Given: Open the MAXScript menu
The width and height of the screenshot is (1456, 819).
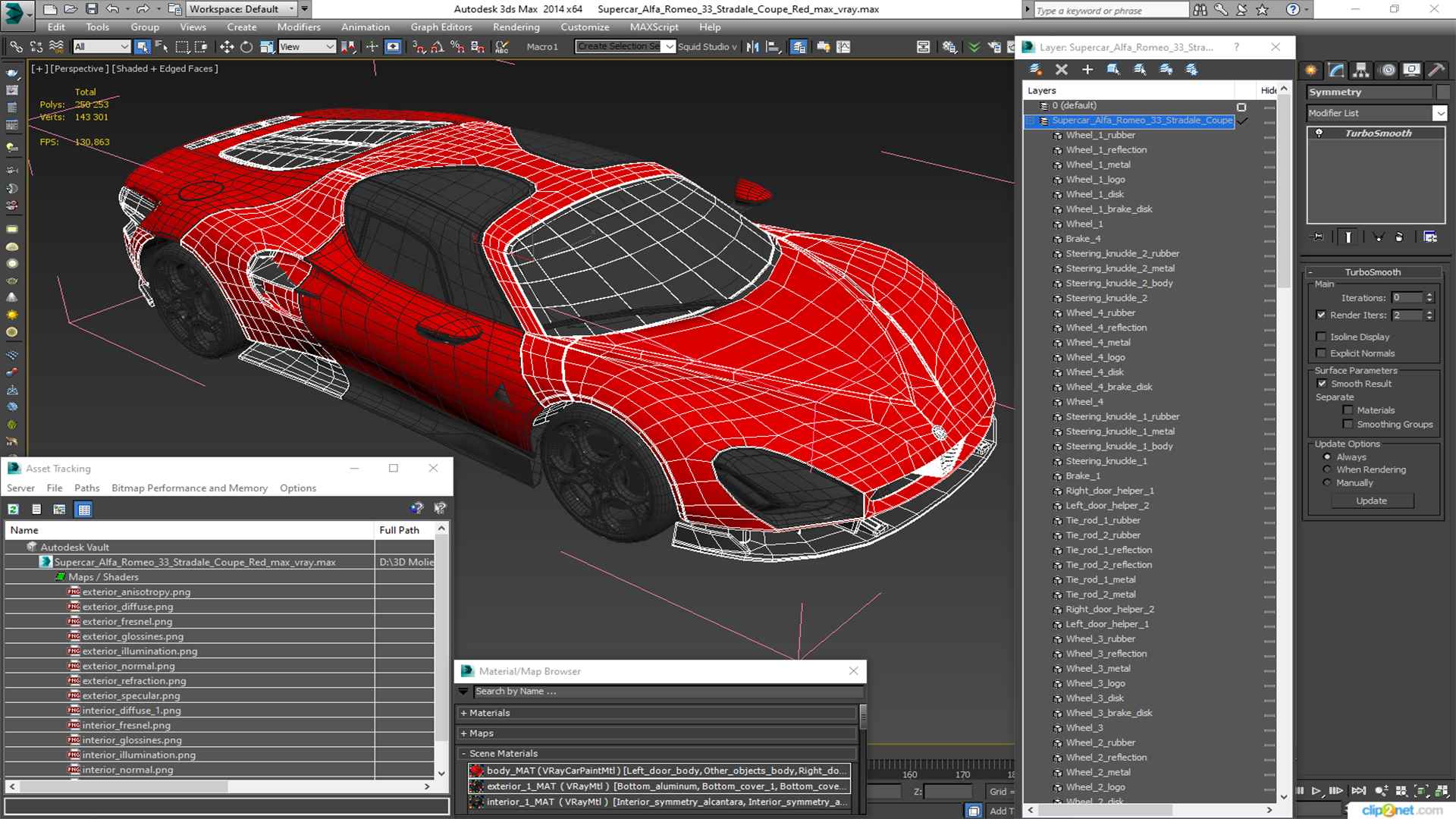Looking at the screenshot, I should click(654, 27).
